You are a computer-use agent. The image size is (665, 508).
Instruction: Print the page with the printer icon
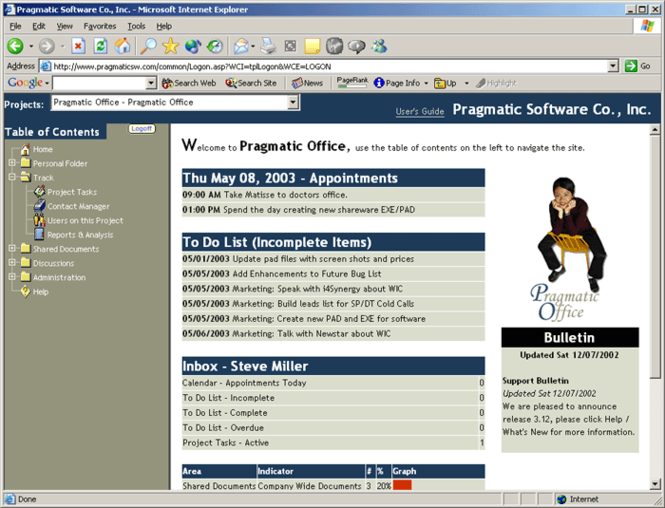[268, 46]
